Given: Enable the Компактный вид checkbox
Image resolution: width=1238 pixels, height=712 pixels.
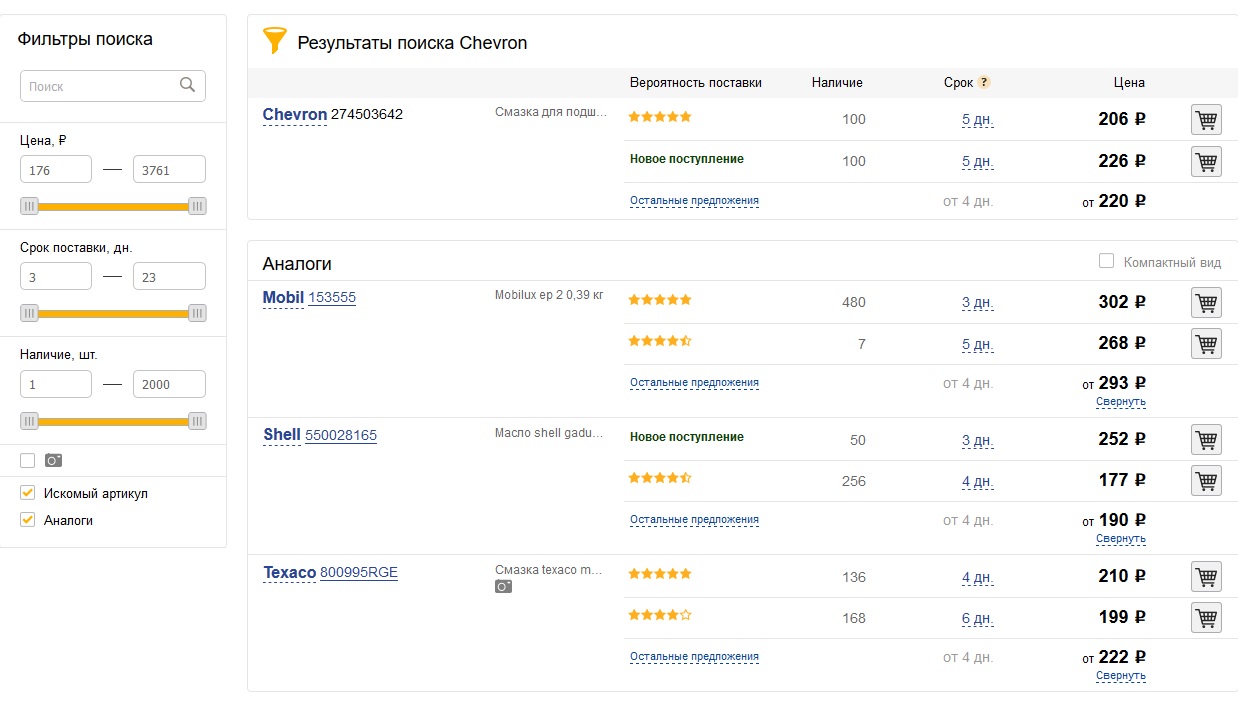Looking at the screenshot, I should coord(1106,261).
